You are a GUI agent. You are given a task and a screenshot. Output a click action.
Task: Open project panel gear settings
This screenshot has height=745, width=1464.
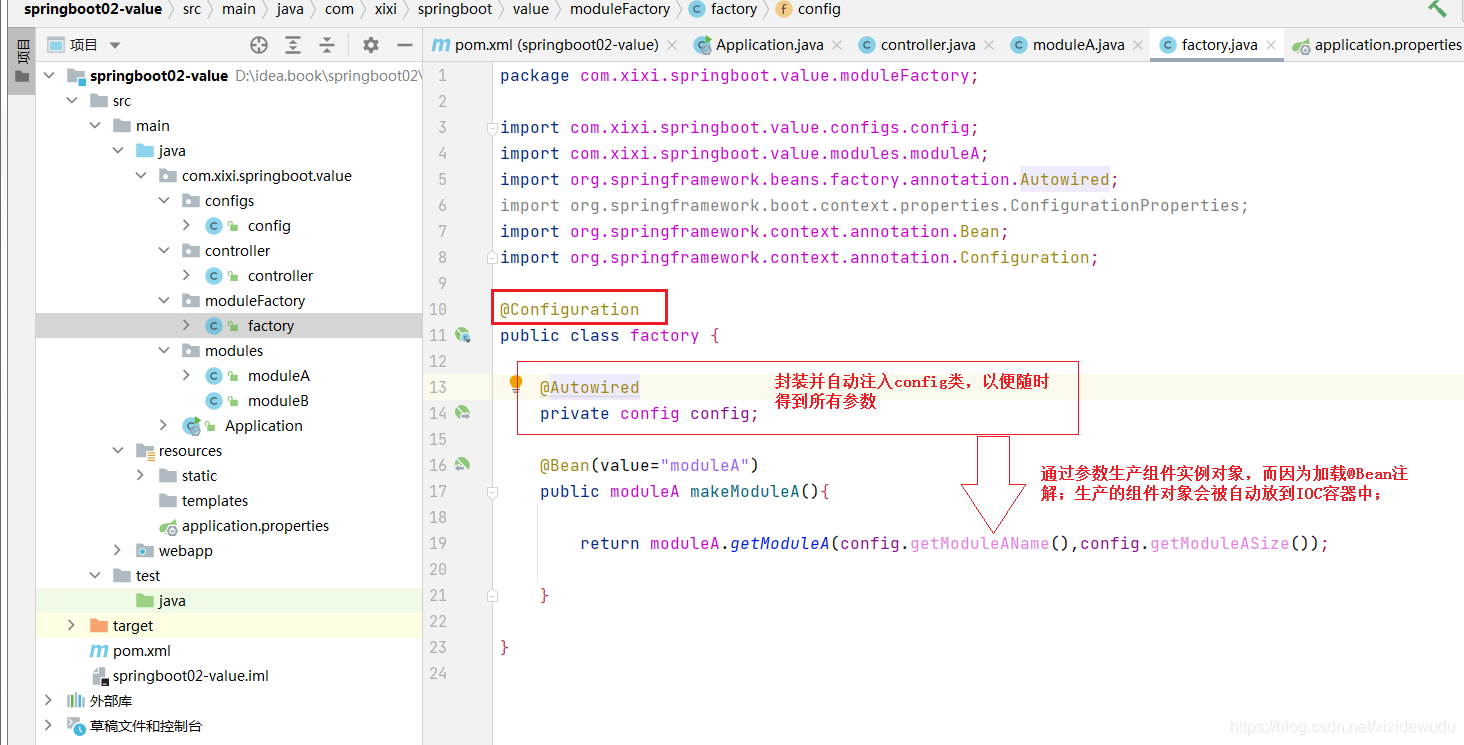point(371,45)
